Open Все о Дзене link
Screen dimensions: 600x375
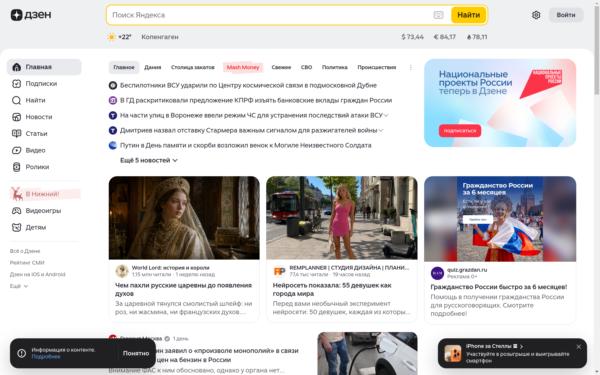pyautogui.click(x=25, y=251)
